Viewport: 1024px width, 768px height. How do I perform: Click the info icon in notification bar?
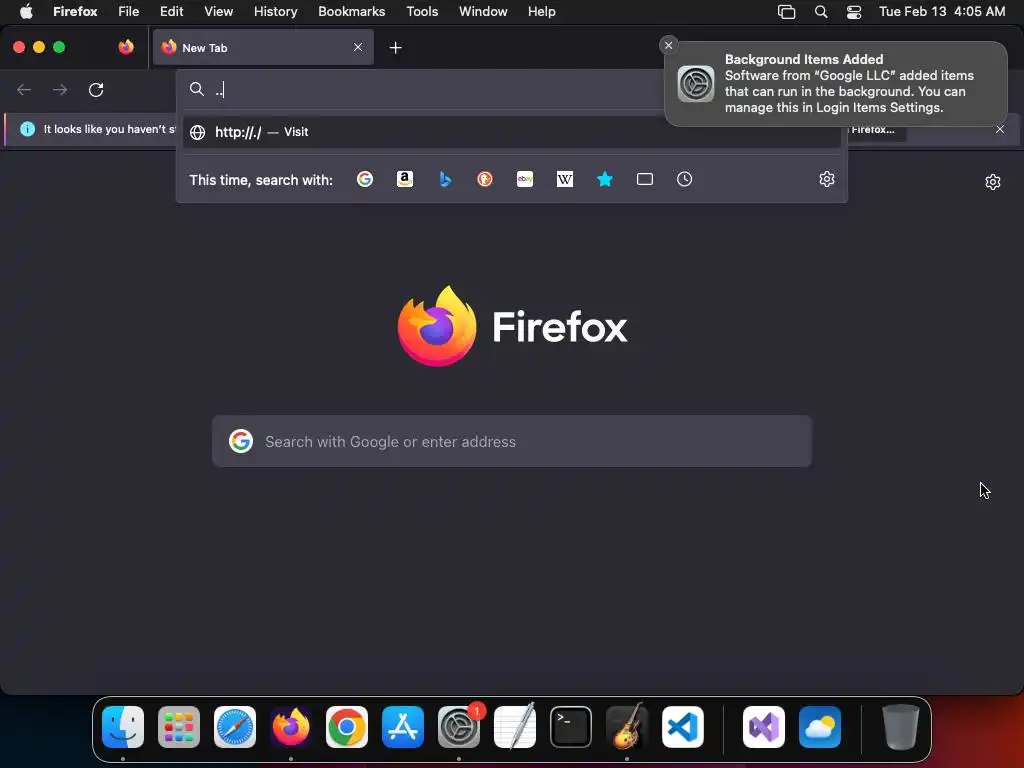click(x=27, y=129)
